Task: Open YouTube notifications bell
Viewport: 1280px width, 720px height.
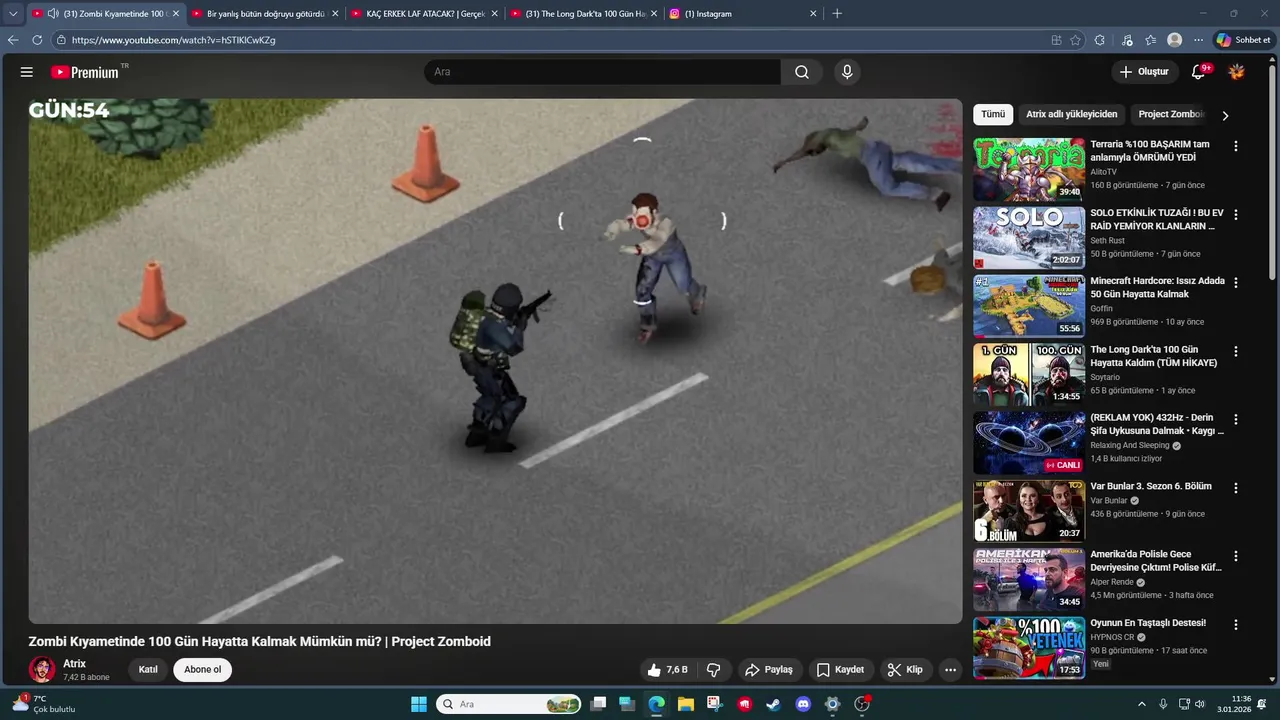Action: pos(1198,72)
